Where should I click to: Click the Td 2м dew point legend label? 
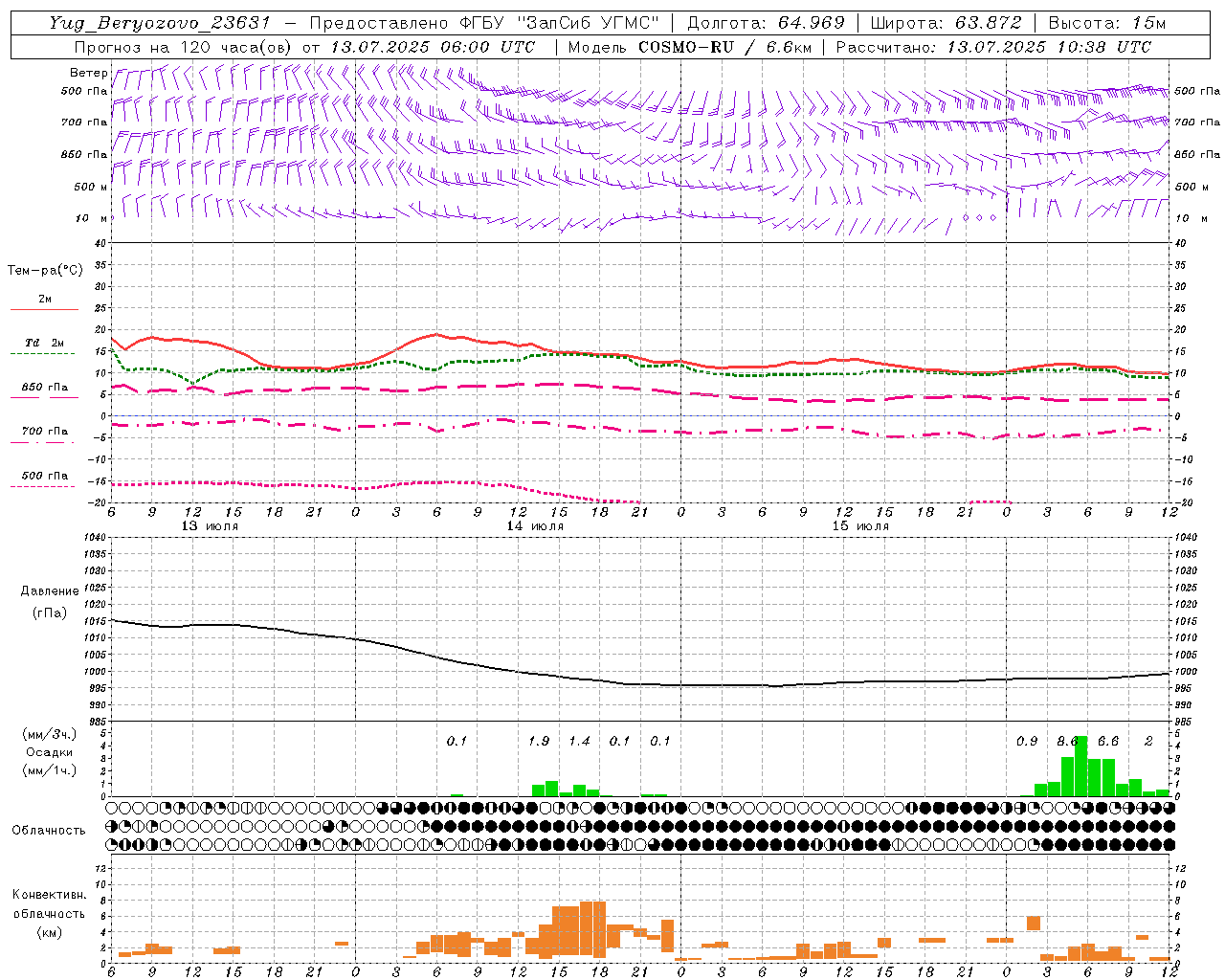(44, 343)
